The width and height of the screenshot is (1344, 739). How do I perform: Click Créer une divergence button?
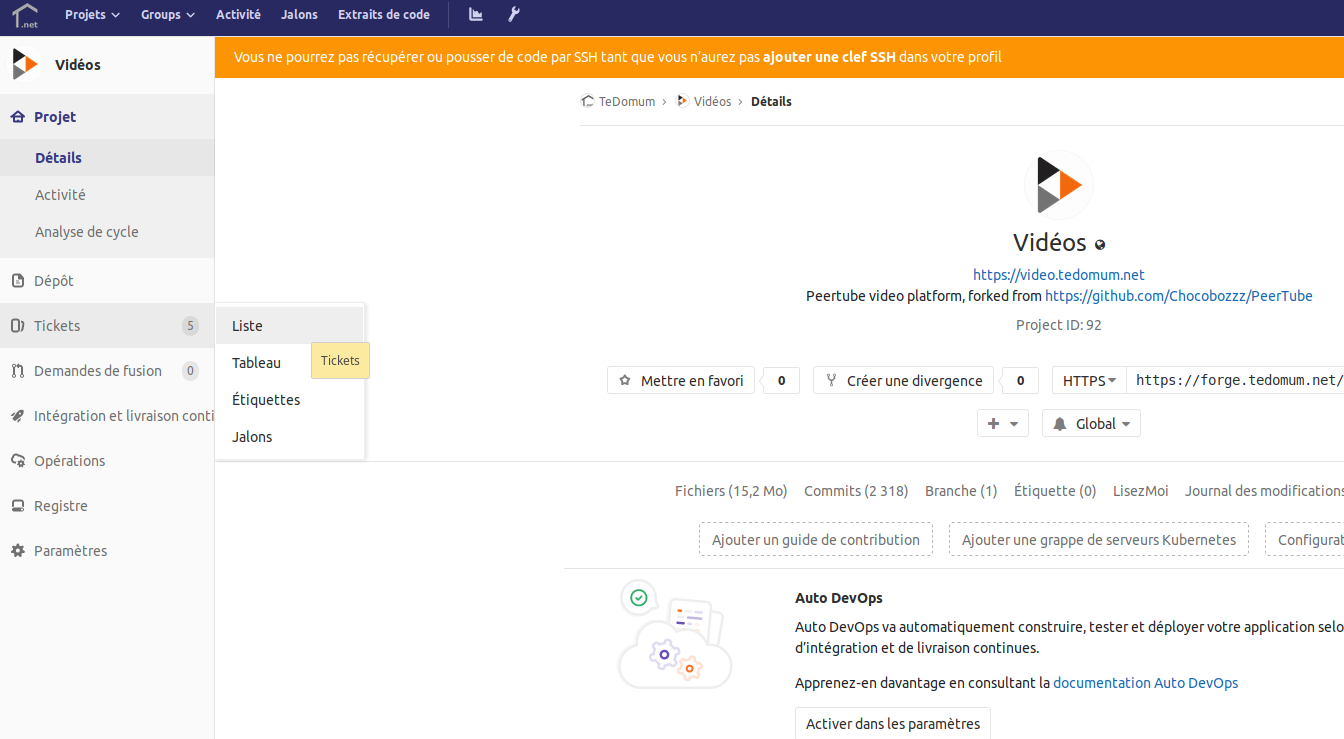click(903, 381)
